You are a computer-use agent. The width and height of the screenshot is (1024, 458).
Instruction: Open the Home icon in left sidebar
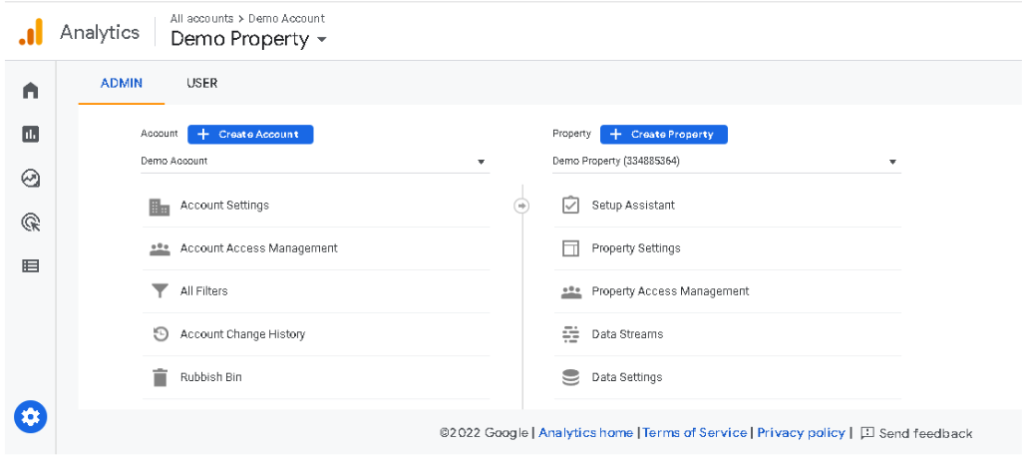(x=30, y=91)
